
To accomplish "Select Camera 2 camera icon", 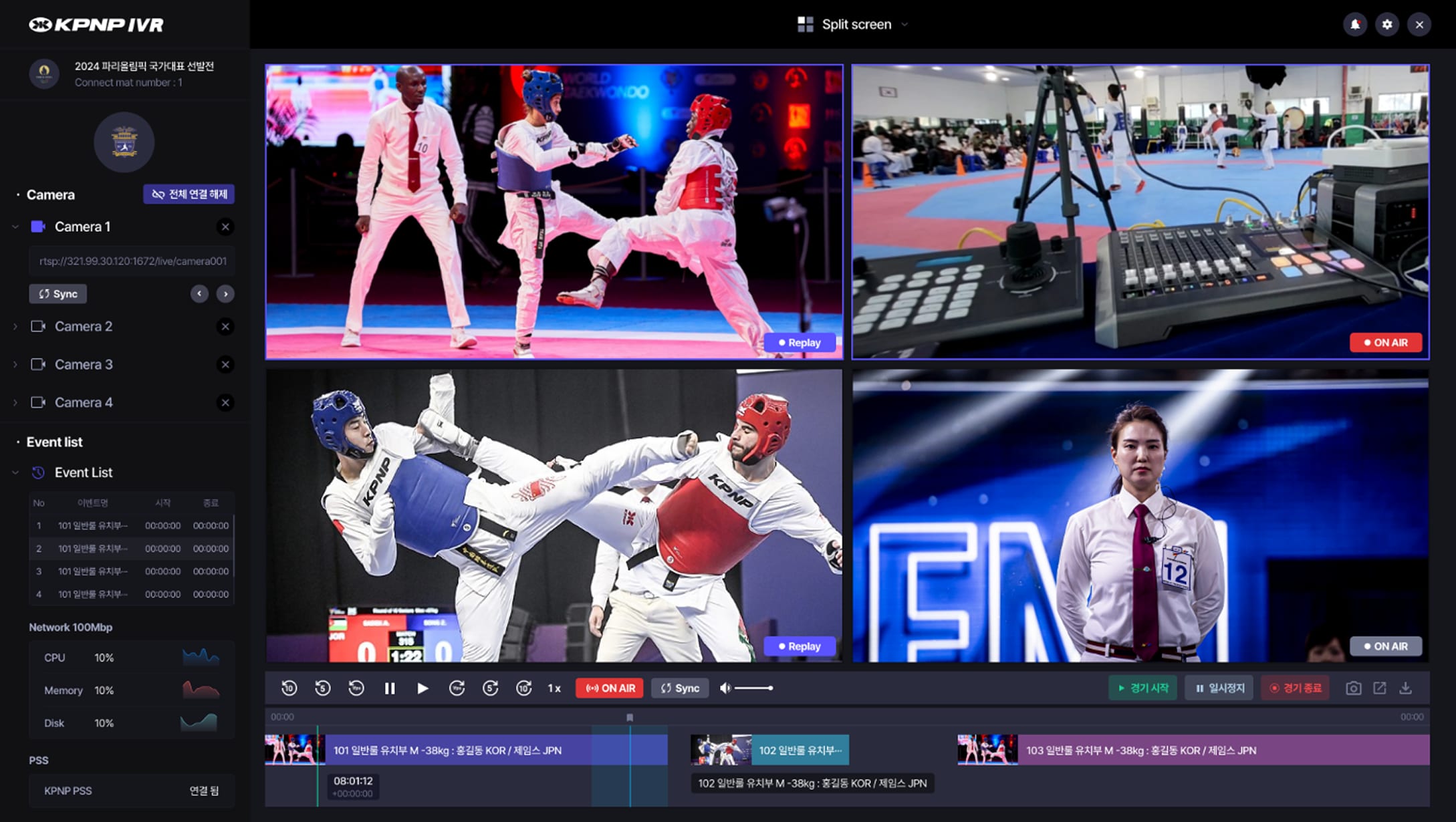I will 38,326.
